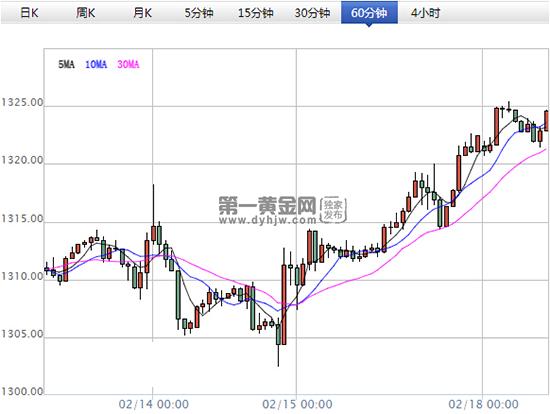This screenshot has height=414, width=550.
Task: Click the 1315.00 price axis label
Action: tap(22, 218)
